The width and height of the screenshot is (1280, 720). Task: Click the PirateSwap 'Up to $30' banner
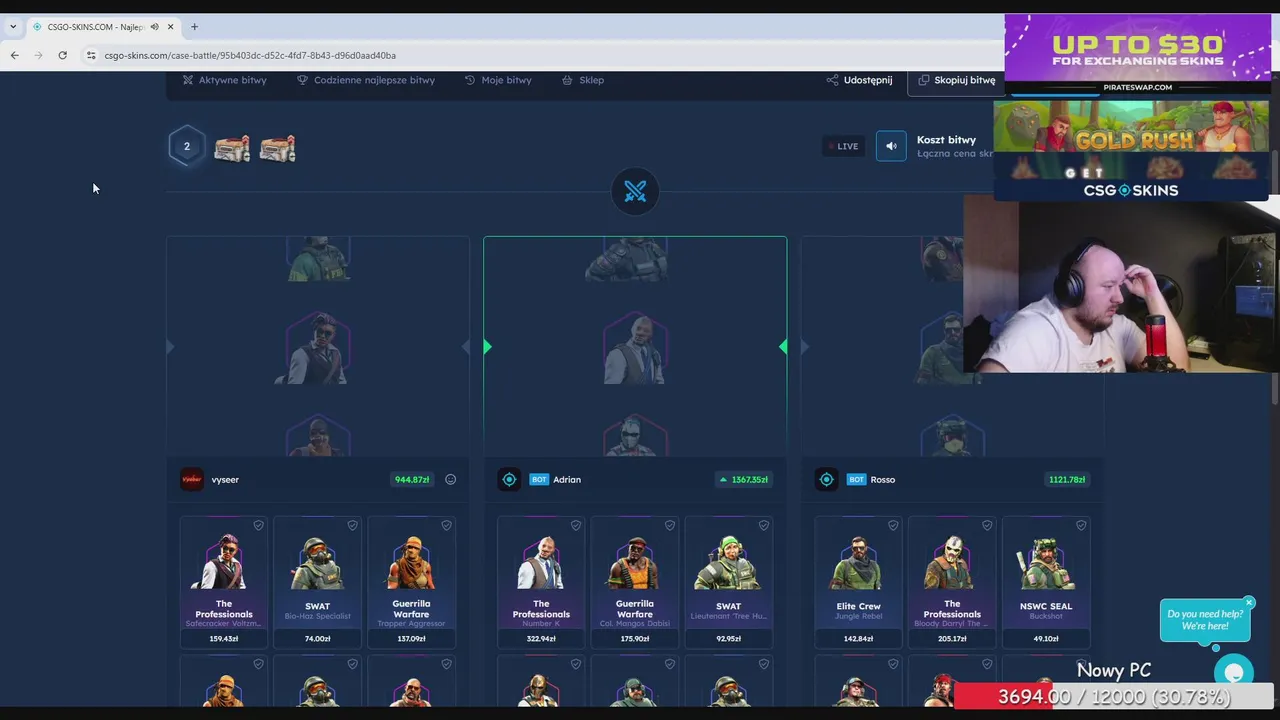(x=1137, y=54)
